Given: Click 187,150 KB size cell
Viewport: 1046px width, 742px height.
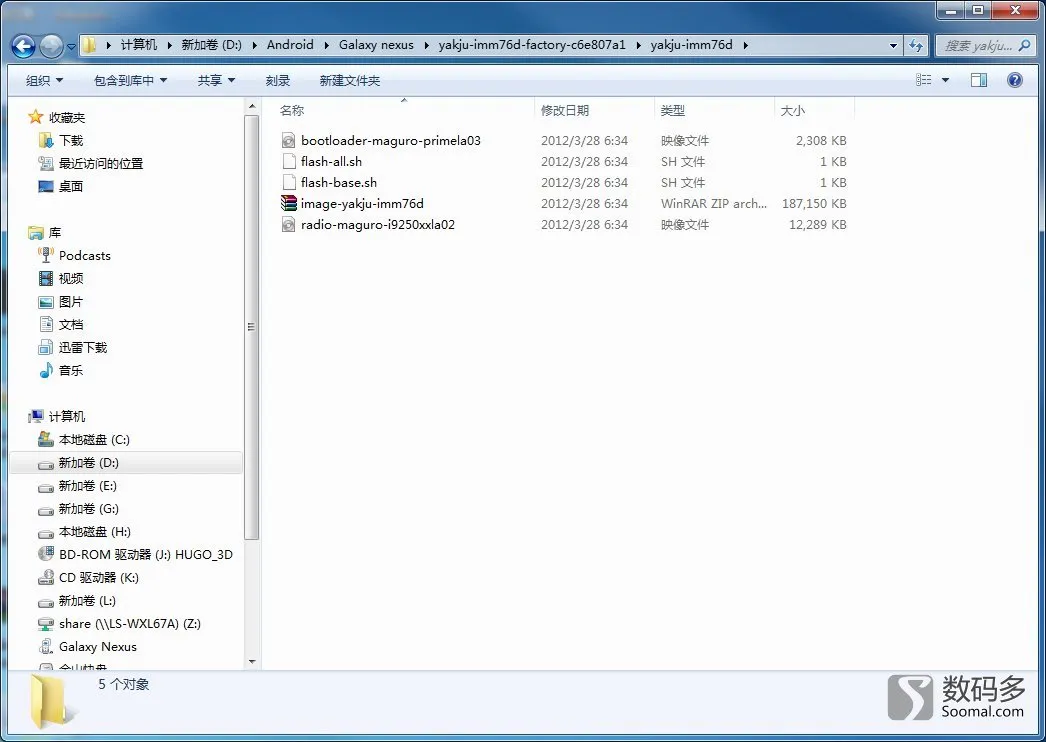Looking at the screenshot, I should [814, 204].
